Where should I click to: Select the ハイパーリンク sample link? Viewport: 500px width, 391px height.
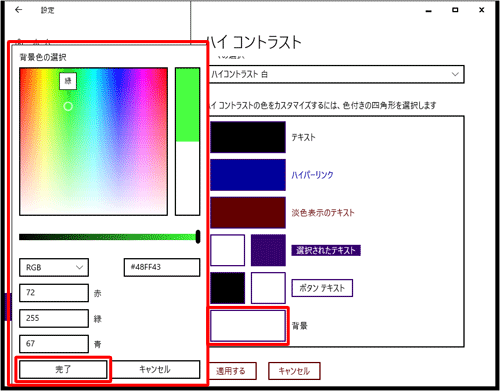click(312, 175)
